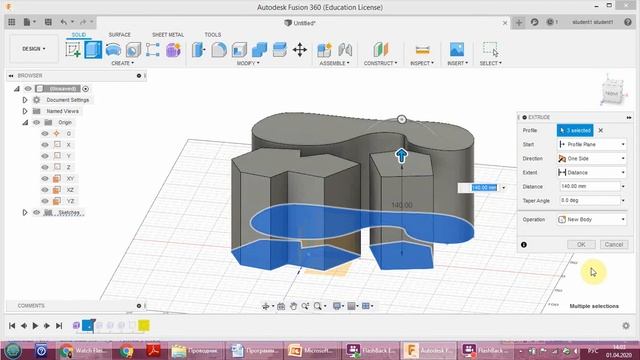Activate the Select tool icon

[x=490, y=49]
